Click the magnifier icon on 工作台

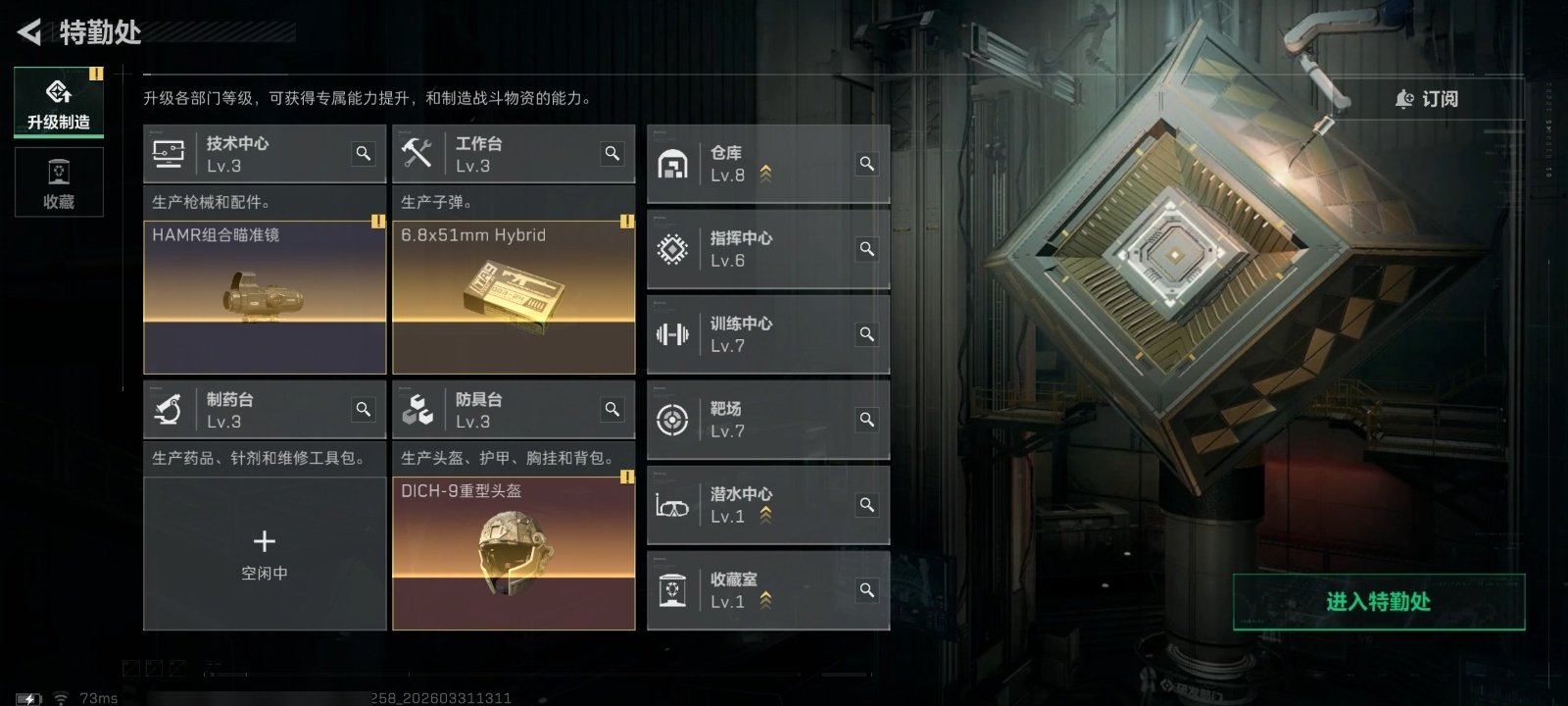pos(612,153)
